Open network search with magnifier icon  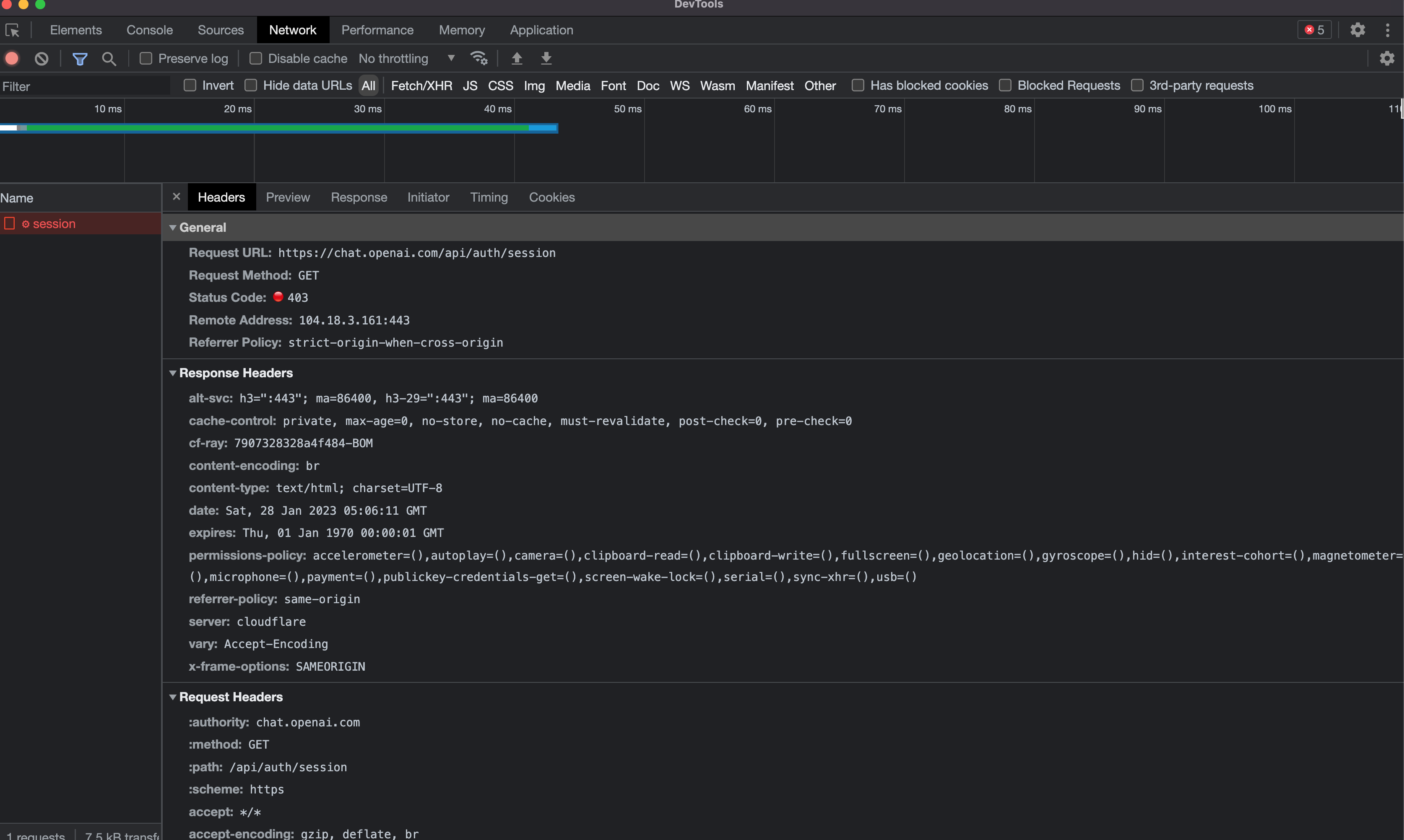[x=109, y=58]
